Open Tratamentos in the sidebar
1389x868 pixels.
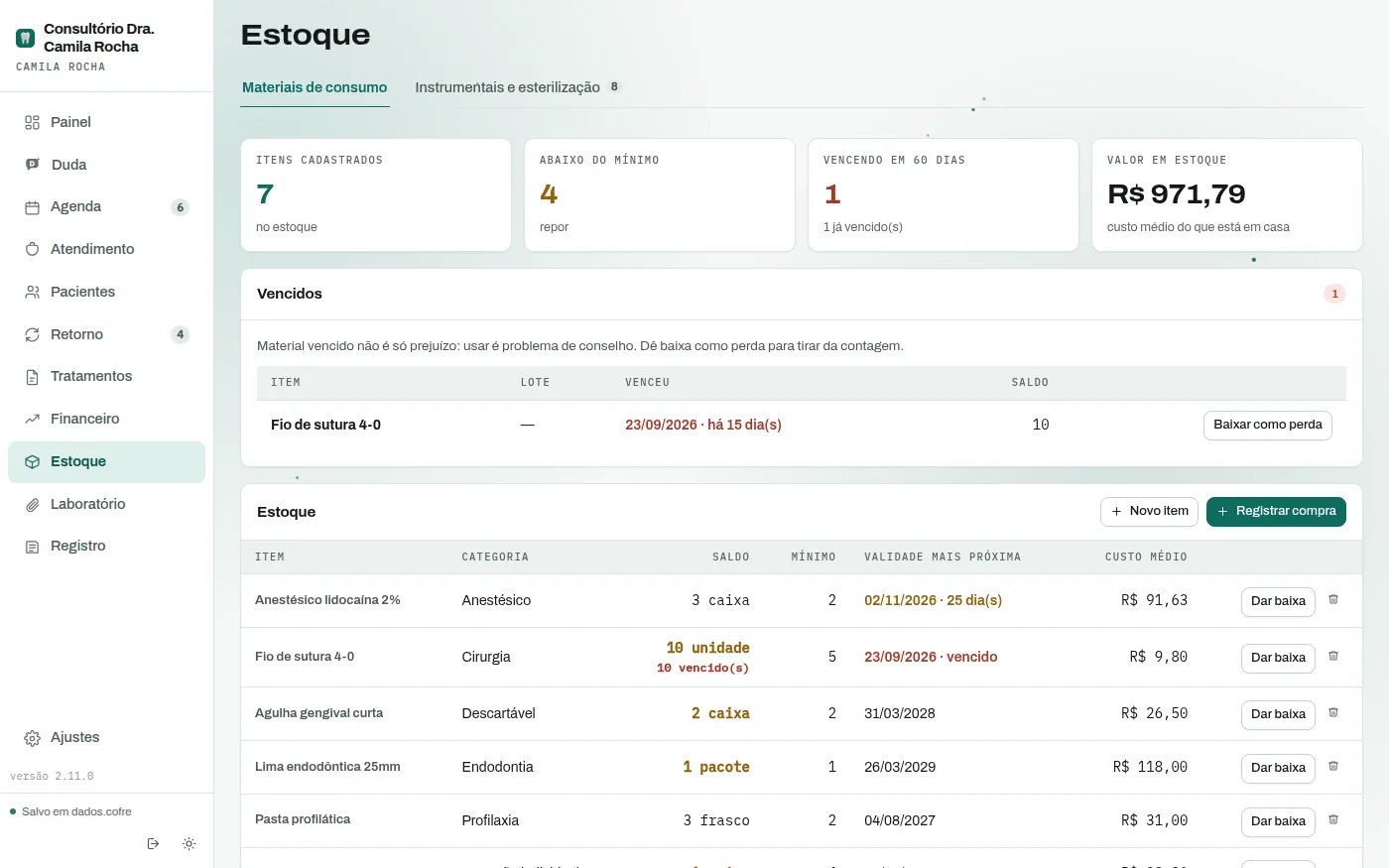tap(106, 376)
